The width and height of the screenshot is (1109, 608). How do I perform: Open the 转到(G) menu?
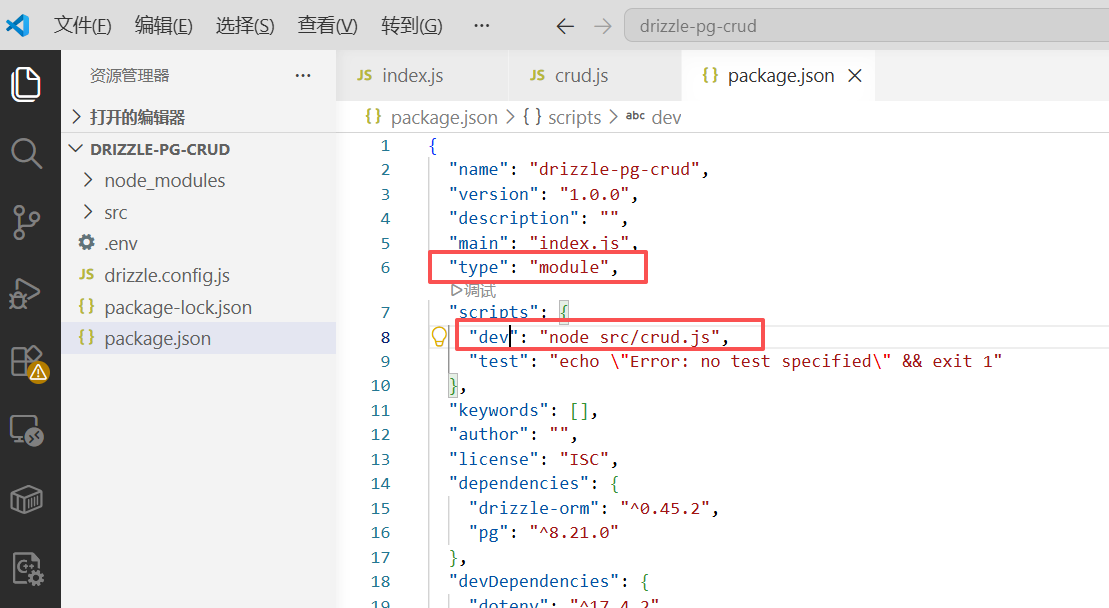[412, 26]
